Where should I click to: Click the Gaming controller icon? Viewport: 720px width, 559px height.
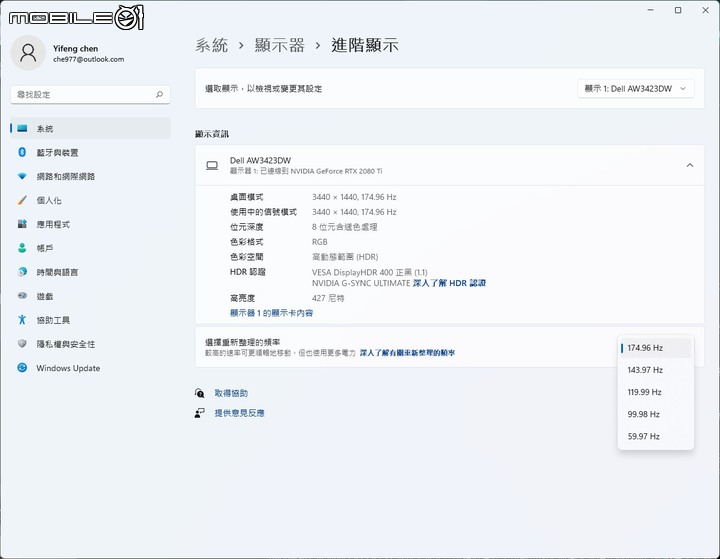coord(22,296)
